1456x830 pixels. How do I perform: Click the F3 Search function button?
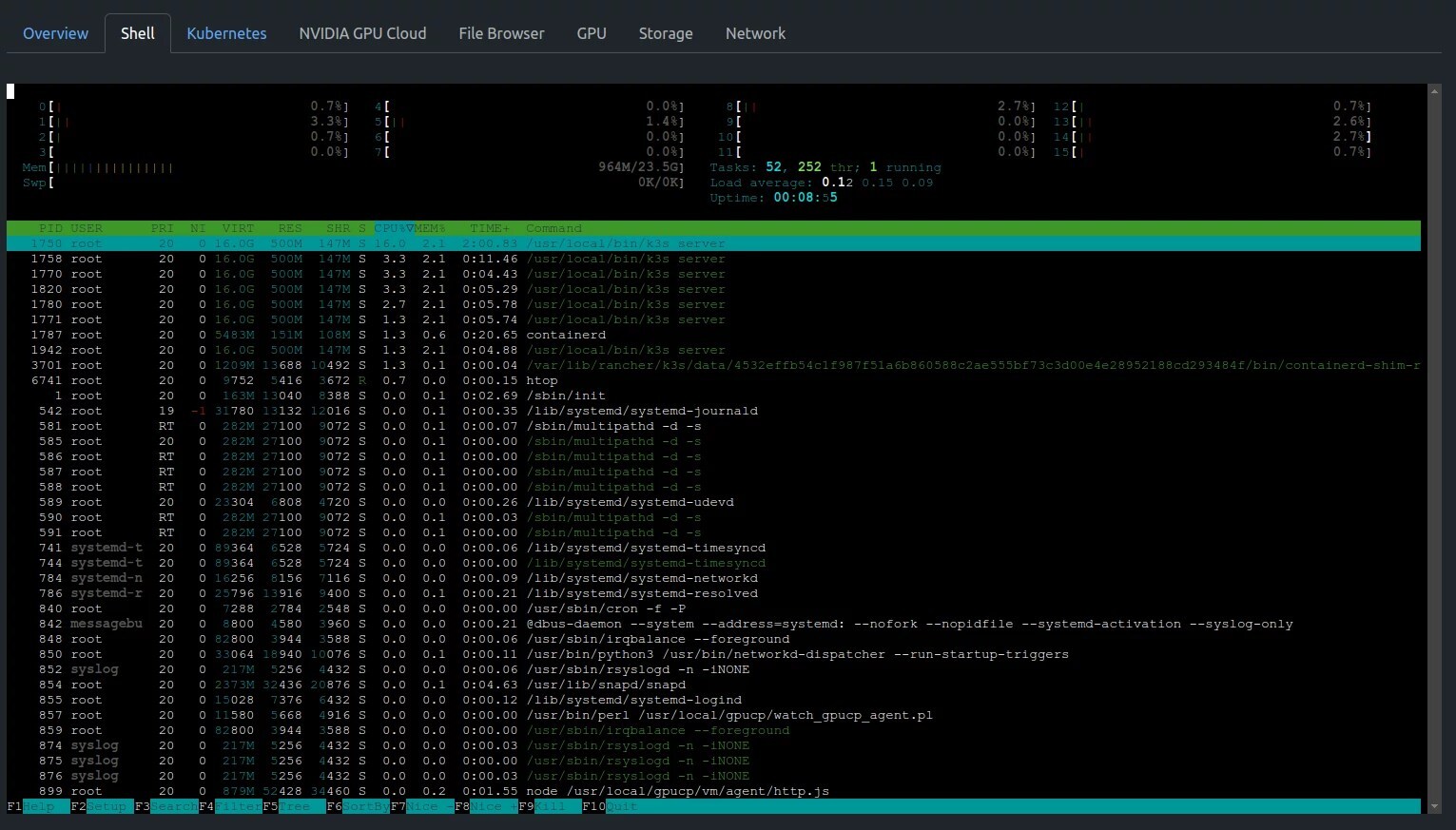(165, 806)
